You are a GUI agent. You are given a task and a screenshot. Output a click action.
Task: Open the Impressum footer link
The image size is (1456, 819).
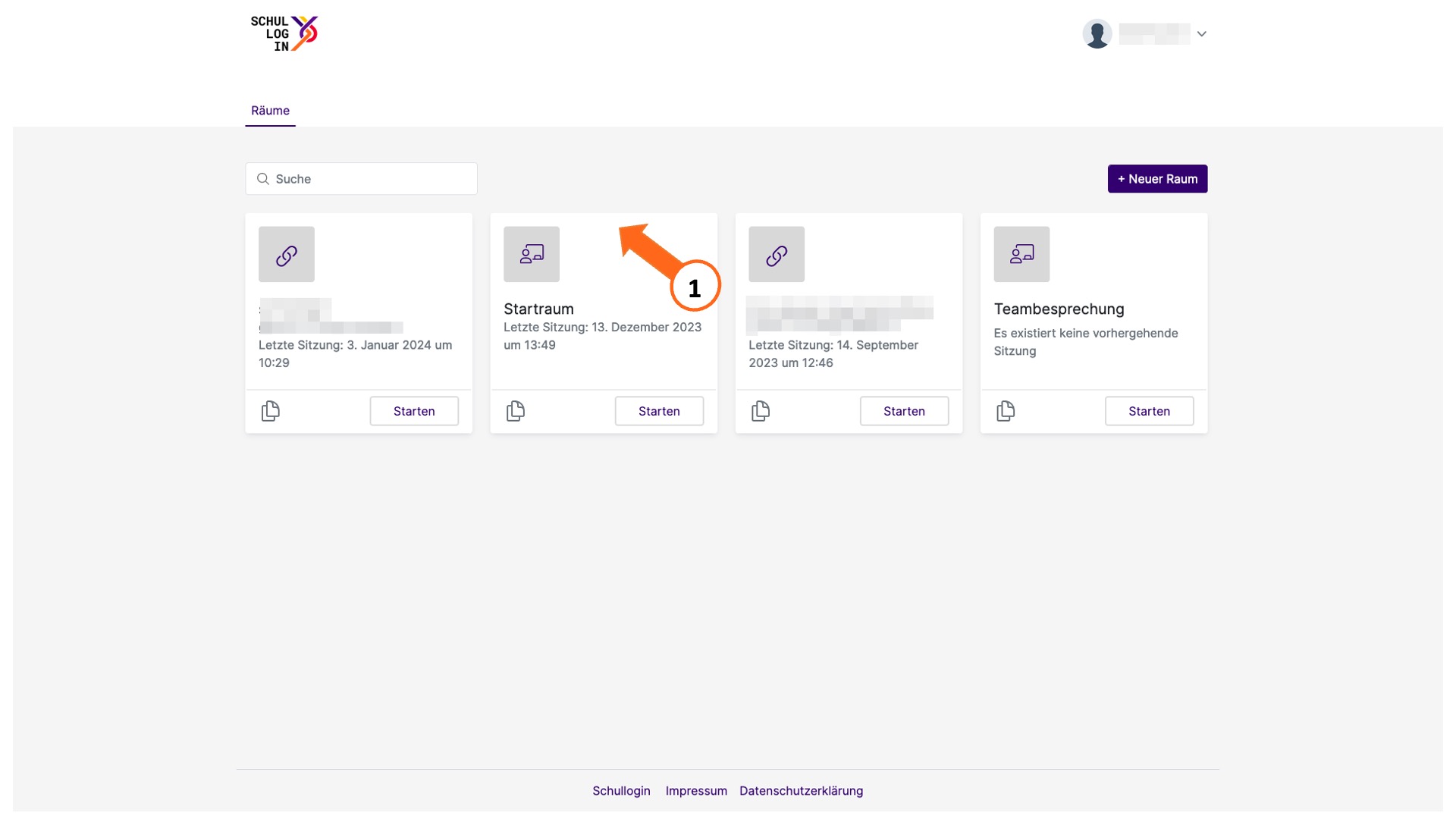coord(696,791)
